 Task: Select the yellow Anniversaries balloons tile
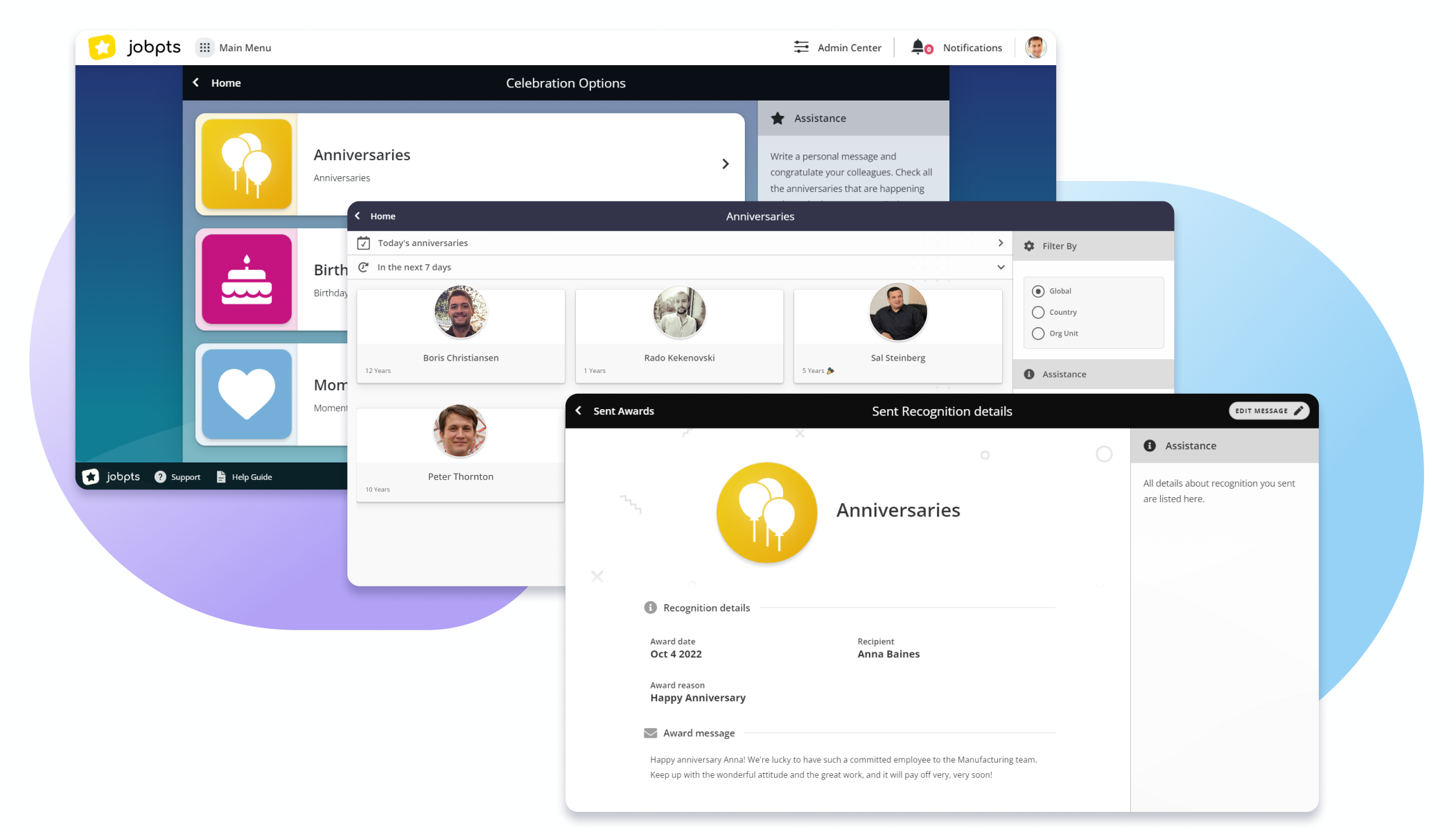(247, 164)
